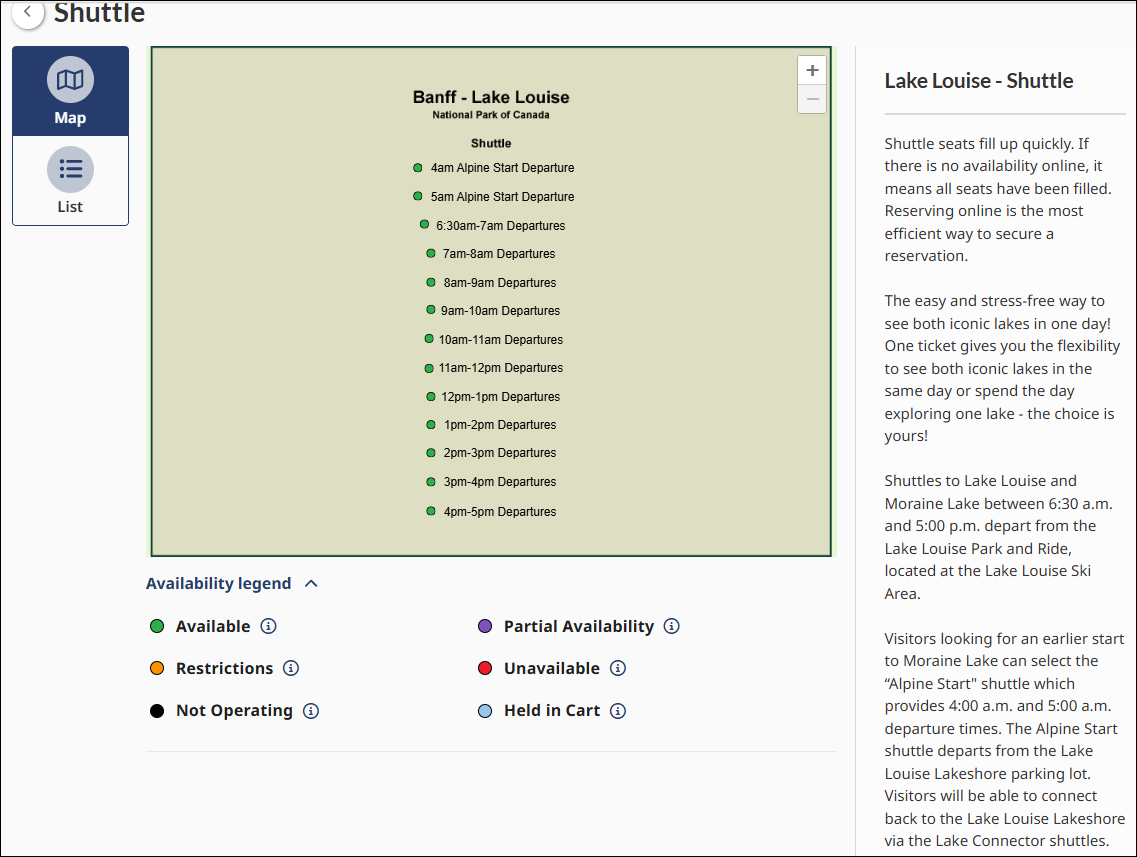Pick the 9am-10am Departures marker
The height and width of the screenshot is (857, 1137).
coord(431,310)
